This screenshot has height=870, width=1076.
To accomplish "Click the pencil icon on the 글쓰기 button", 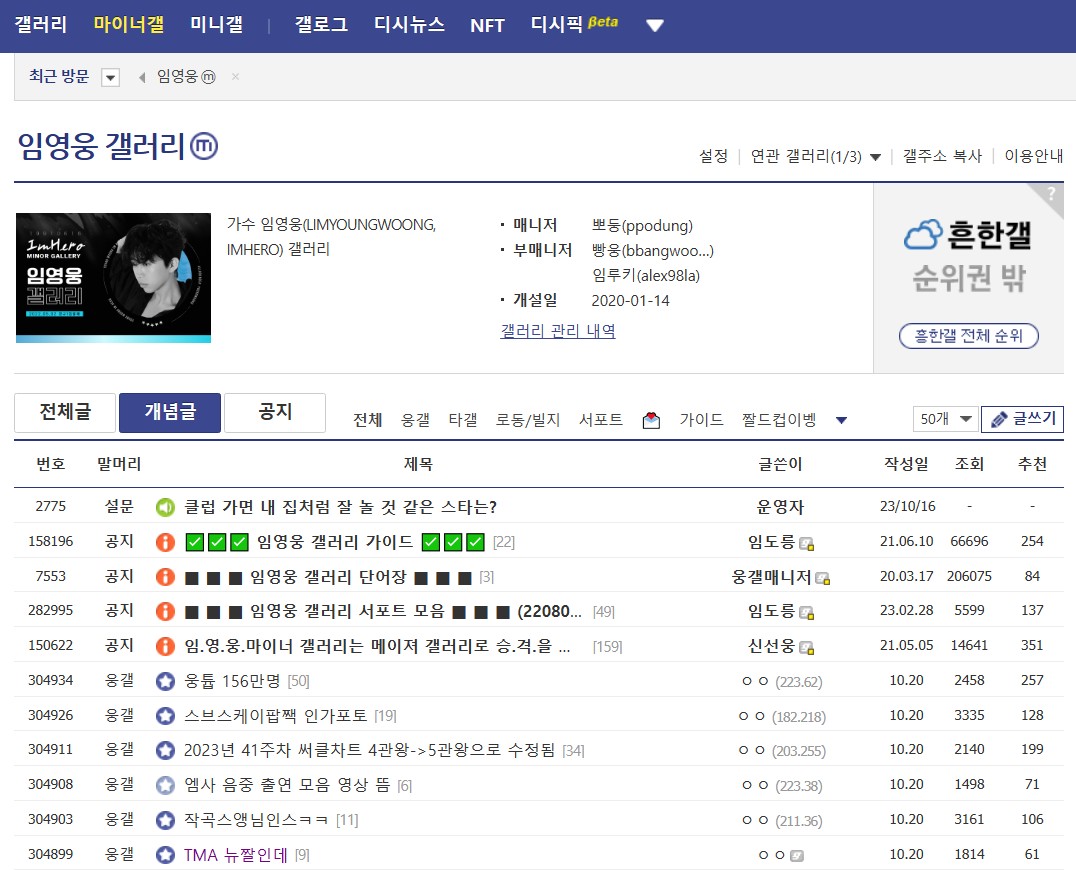I will [x=999, y=419].
